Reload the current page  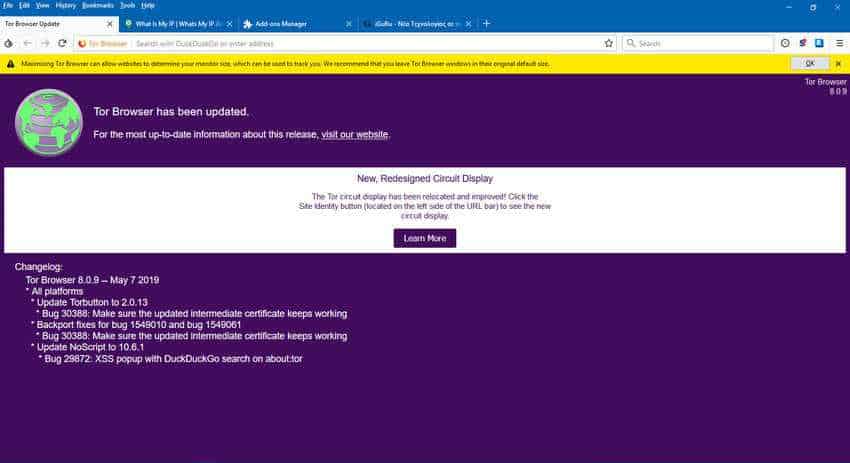(62, 43)
